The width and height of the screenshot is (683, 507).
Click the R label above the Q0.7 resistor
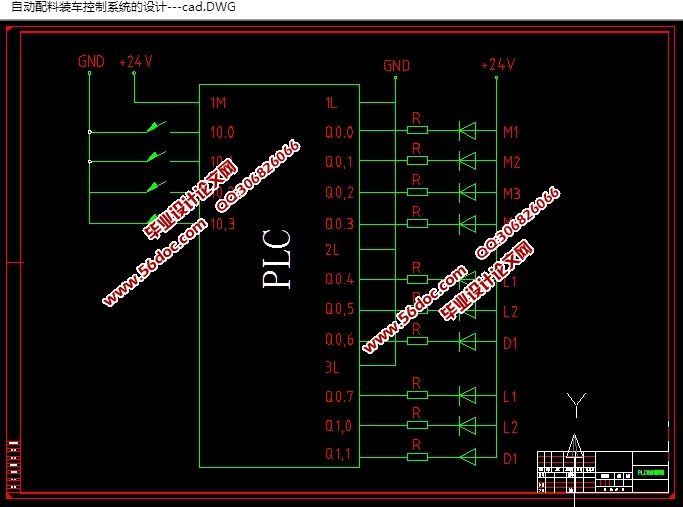pos(416,383)
